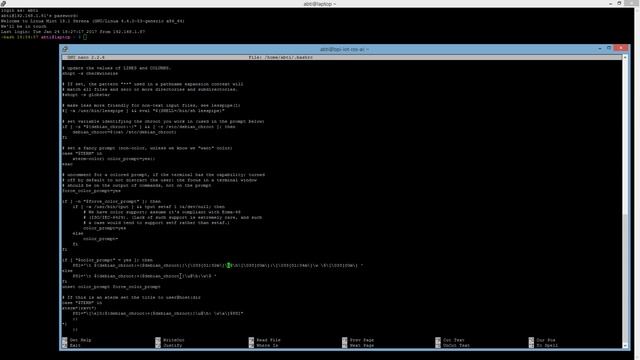
Task: Close the nano PuTTY window
Action: pyautogui.click(x=621, y=49)
